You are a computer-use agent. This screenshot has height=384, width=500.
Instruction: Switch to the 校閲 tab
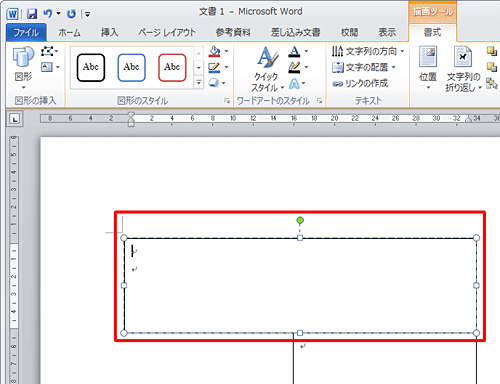[x=349, y=32]
